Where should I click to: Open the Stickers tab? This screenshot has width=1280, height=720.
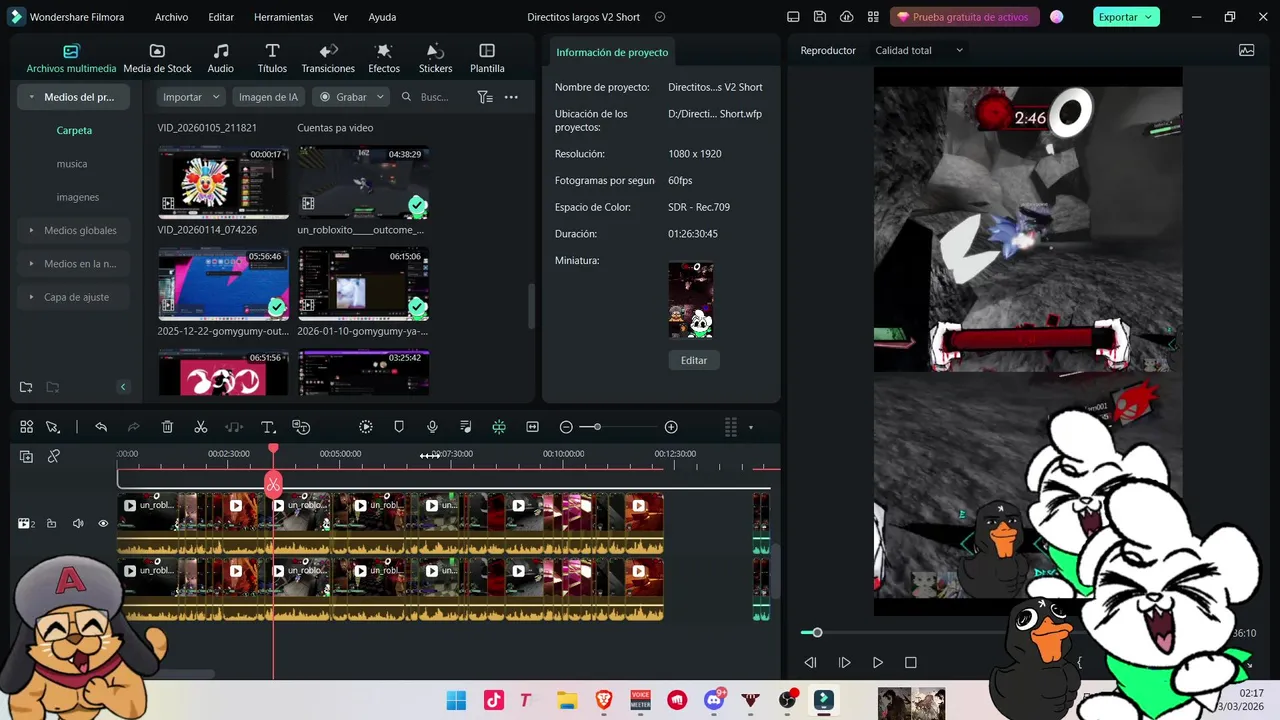point(435,59)
